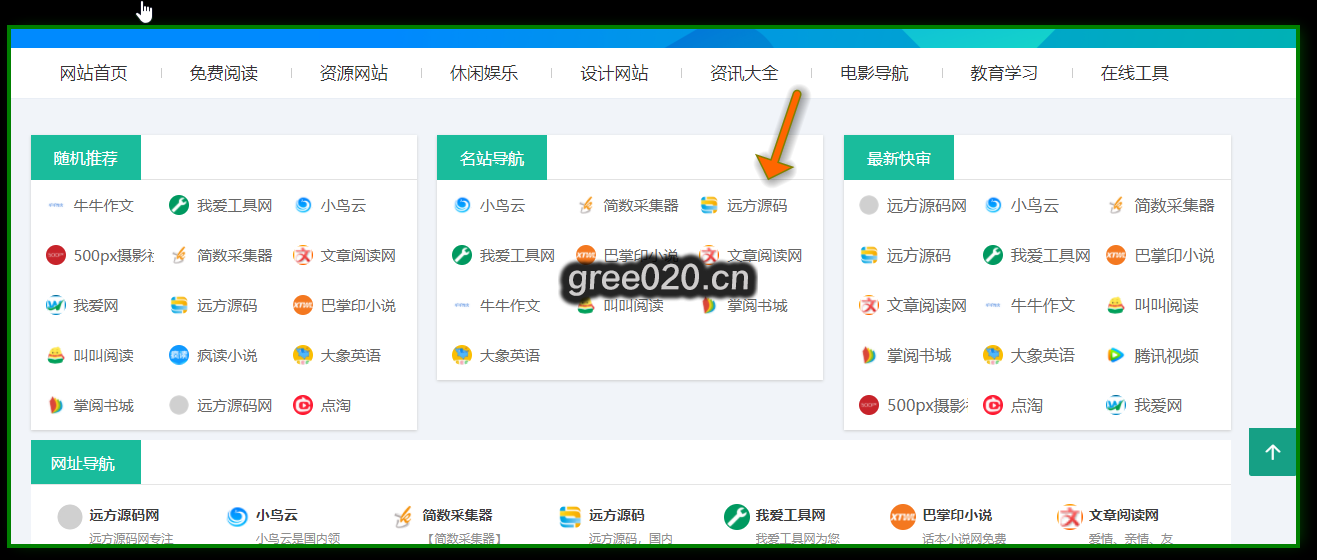Click the 疯读小说 icon in 随机推荐 panel
1317x560 pixels.
(179, 355)
